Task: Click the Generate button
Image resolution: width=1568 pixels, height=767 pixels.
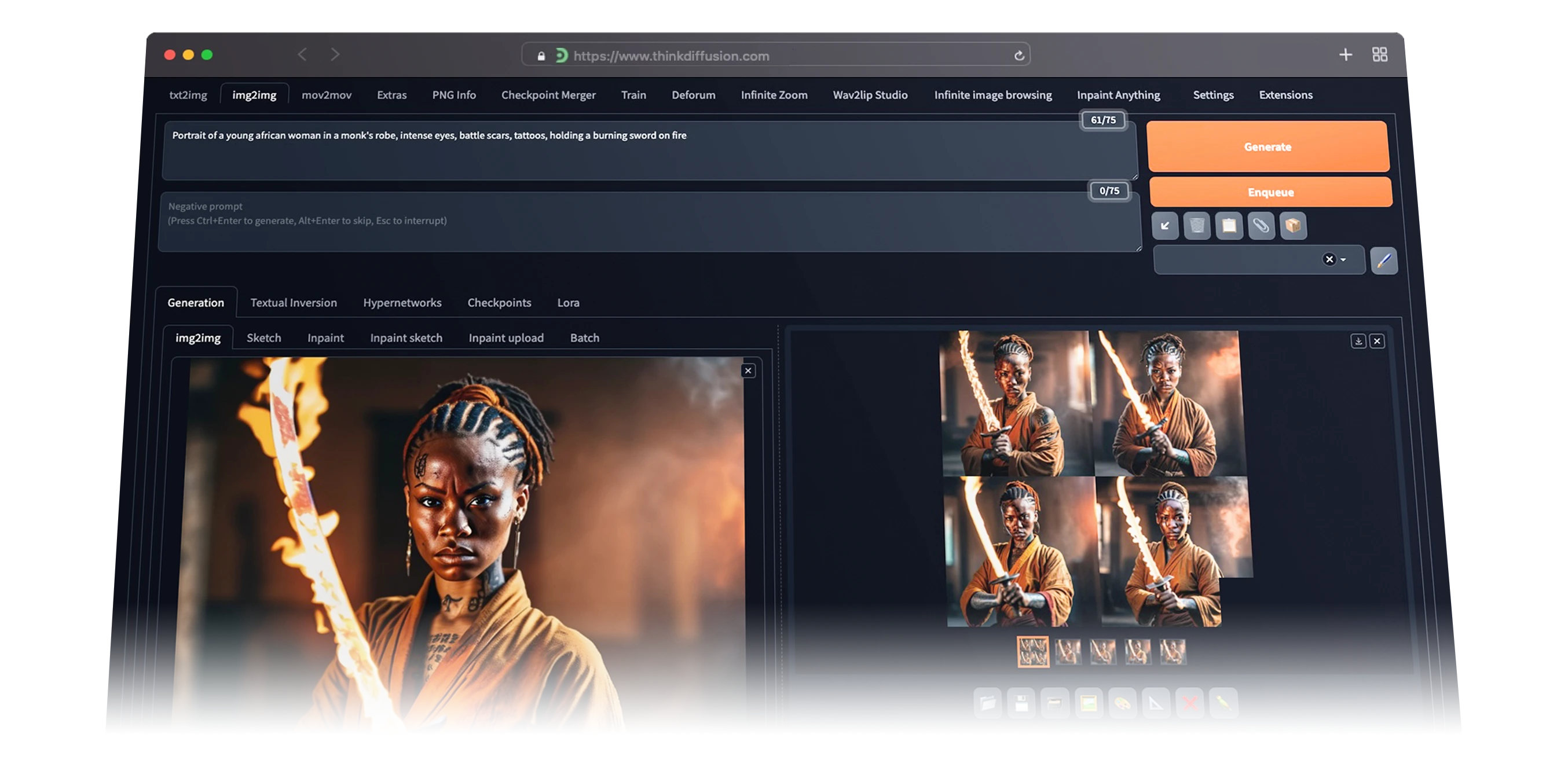Action: pyautogui.click(x=1267, y=146)
